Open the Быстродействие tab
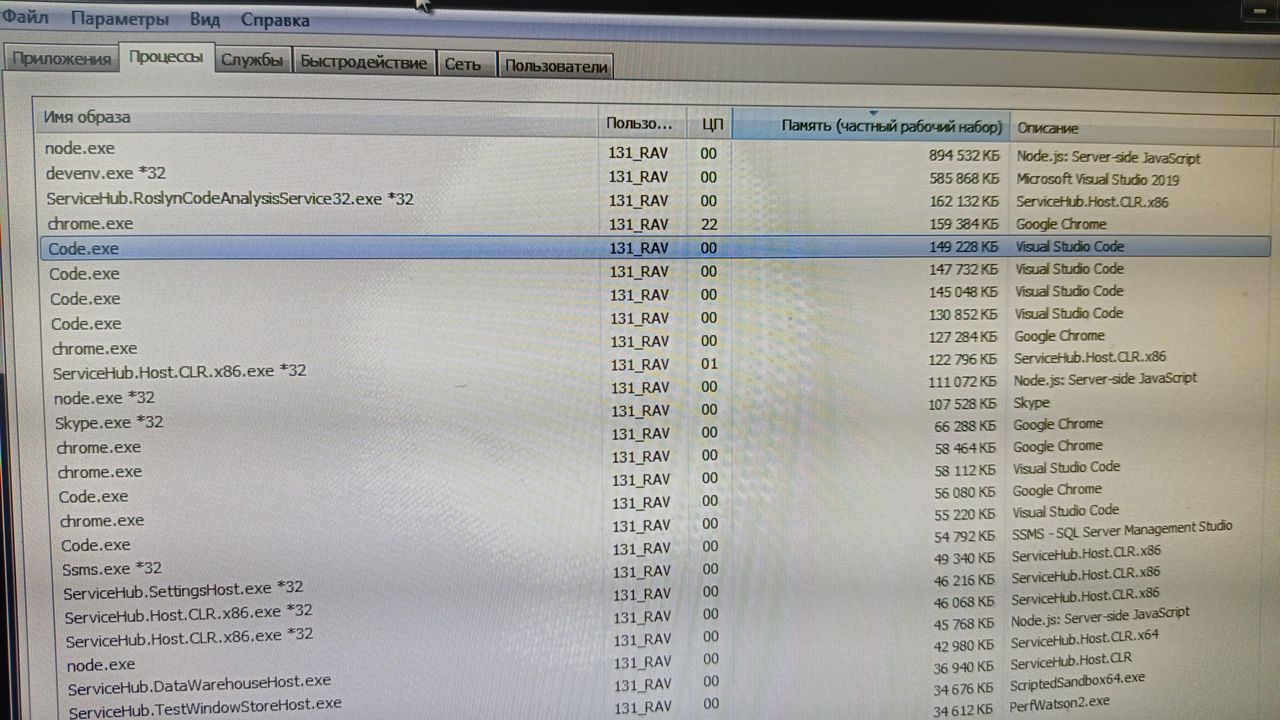This screenshot has width=1280, height=720. pos(364,62)
